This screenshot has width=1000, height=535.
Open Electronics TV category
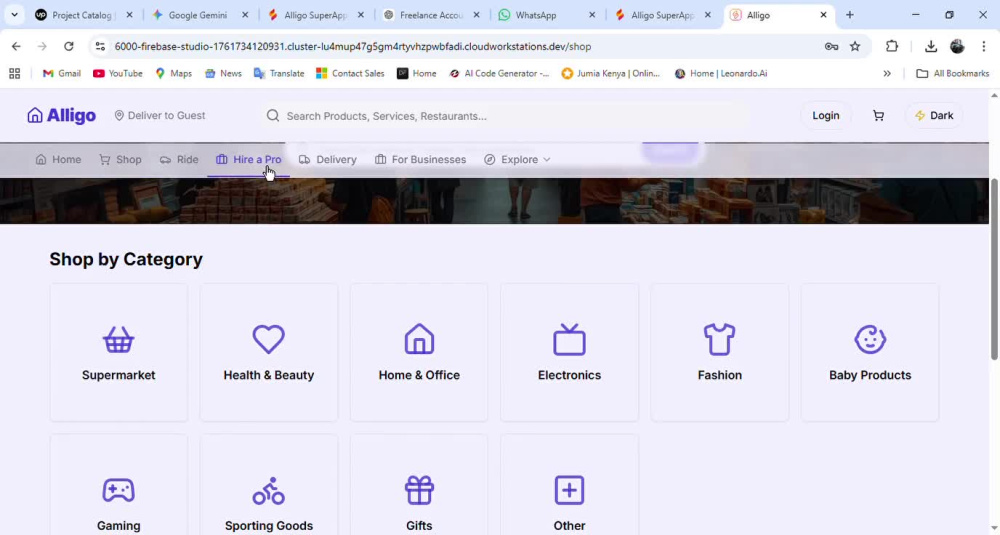pyautogui.click(x=570, y=353)
